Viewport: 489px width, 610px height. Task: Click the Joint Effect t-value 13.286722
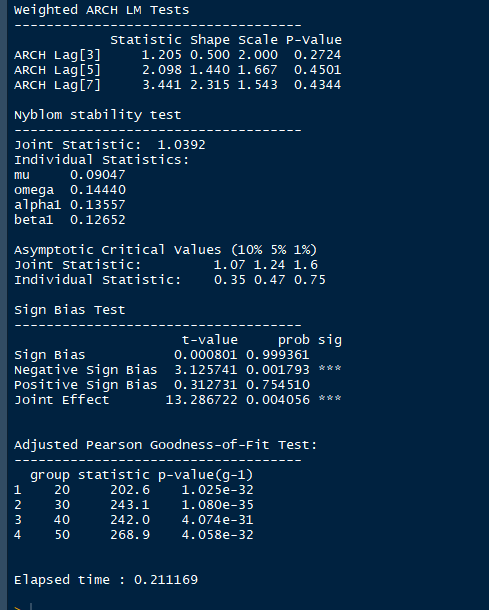coord(202,400)
